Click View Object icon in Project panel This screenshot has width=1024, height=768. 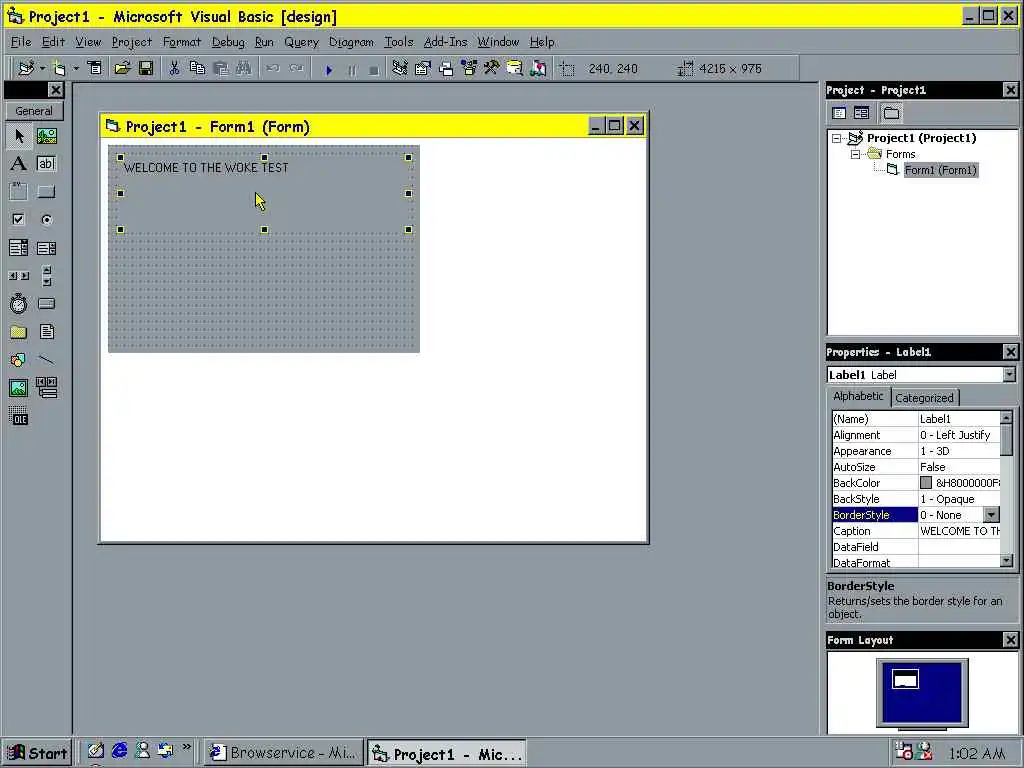point(862,113)
